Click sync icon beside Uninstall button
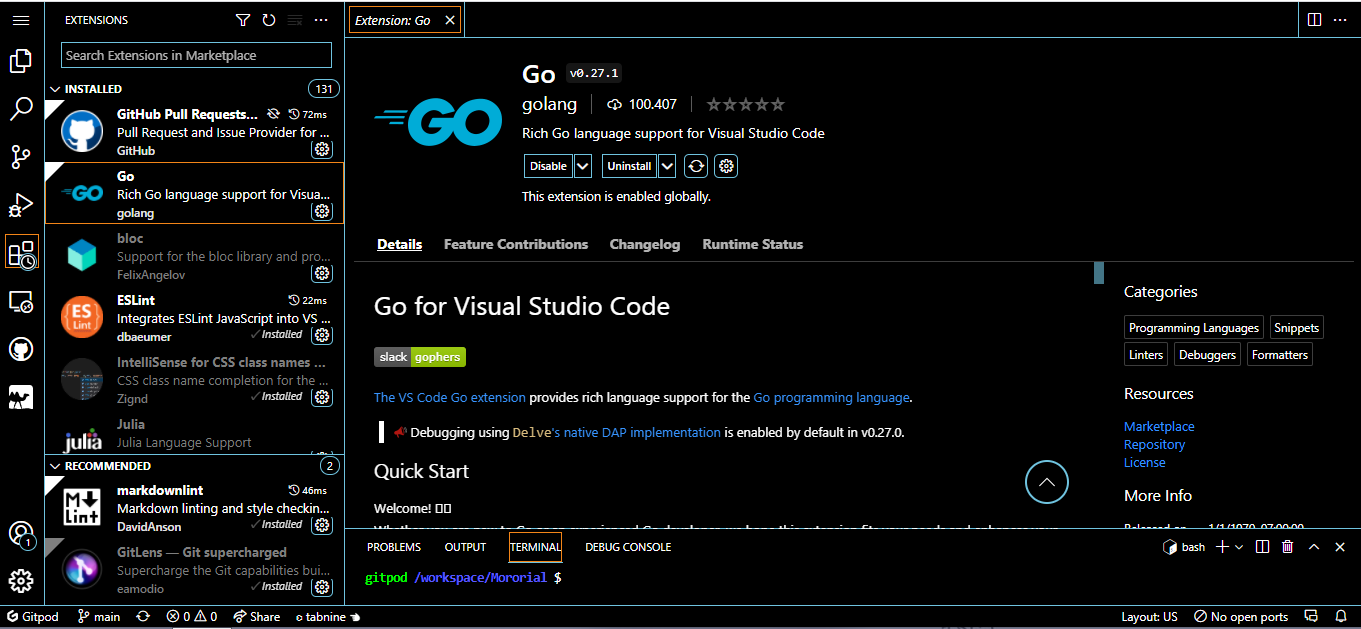This screenshot has height=629, width=1361. 697,166
